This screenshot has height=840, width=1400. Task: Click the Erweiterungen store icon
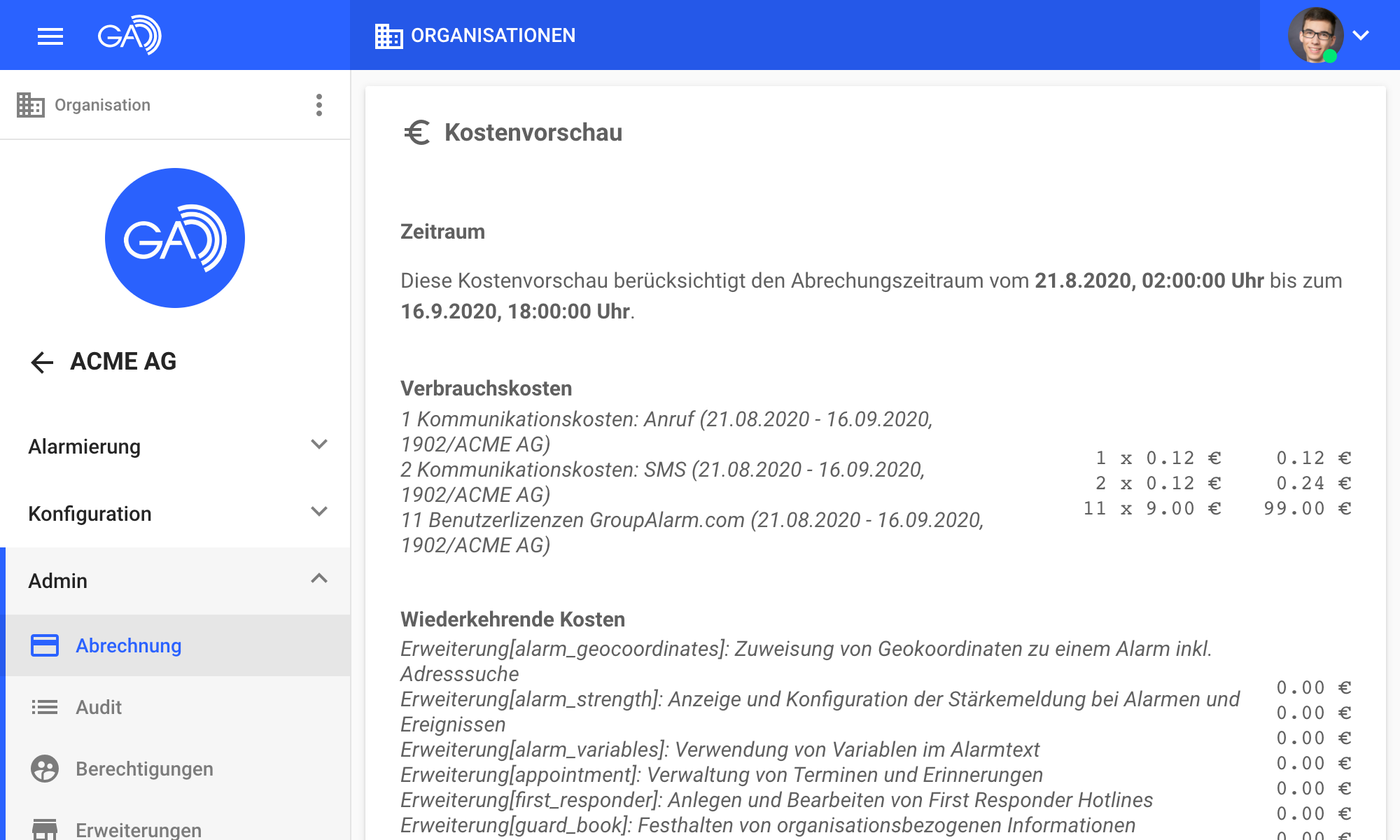point(45,829)
